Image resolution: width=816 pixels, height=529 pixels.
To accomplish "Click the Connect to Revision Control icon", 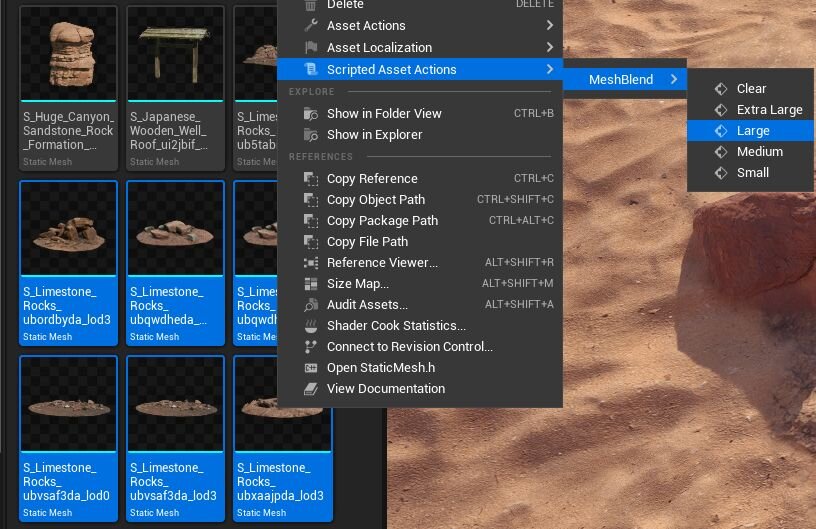I will (311, 346).
